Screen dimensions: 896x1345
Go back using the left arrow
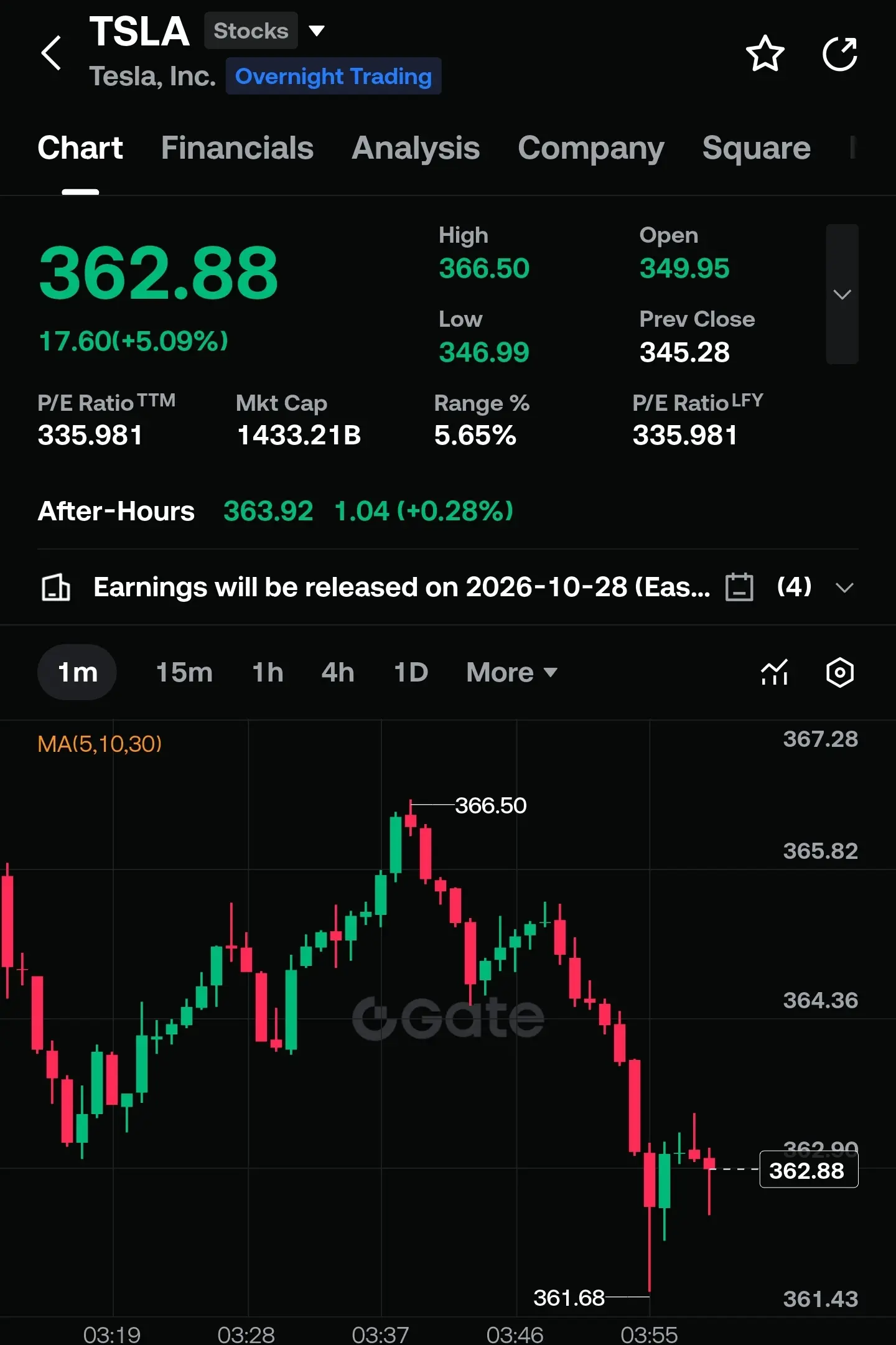pos(51,53)
